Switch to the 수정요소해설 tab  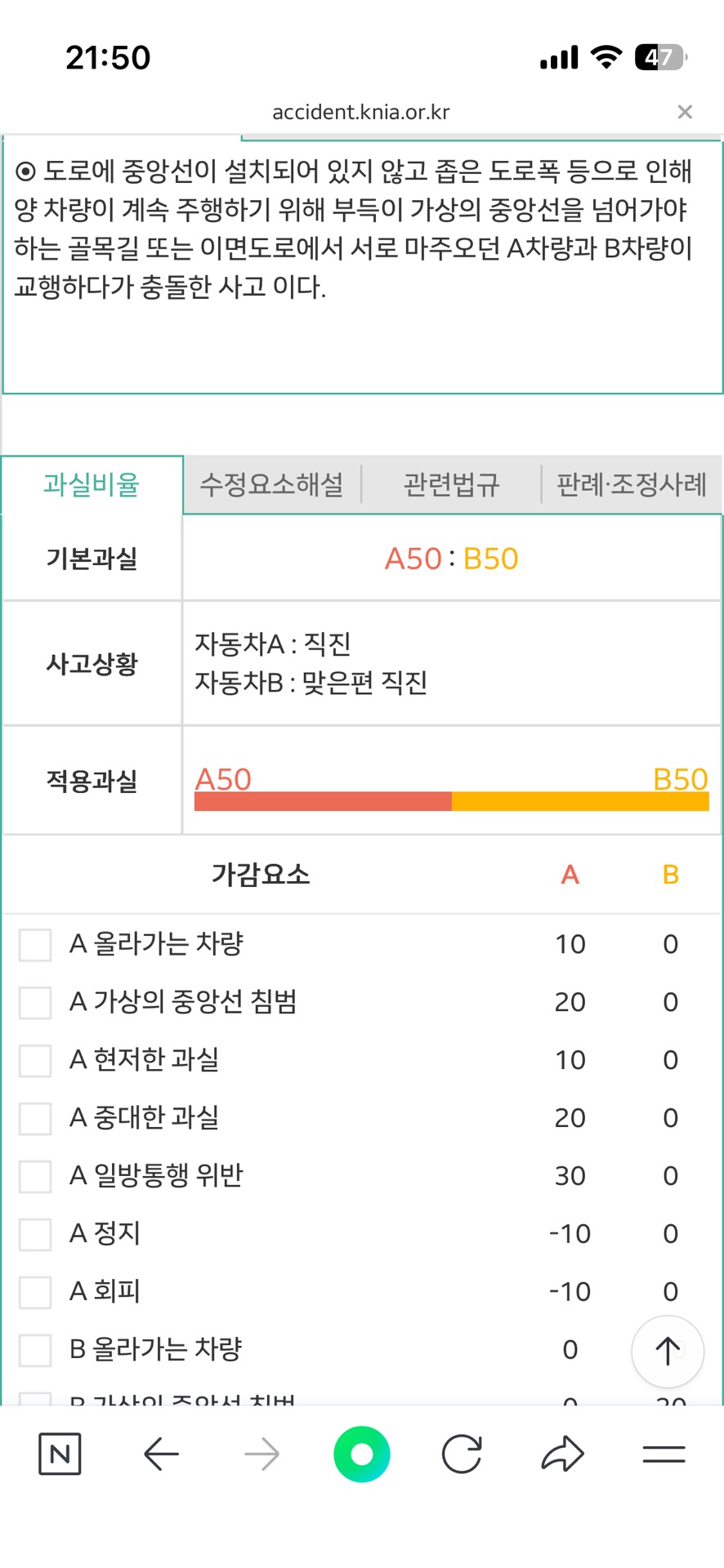coord(272,485)
